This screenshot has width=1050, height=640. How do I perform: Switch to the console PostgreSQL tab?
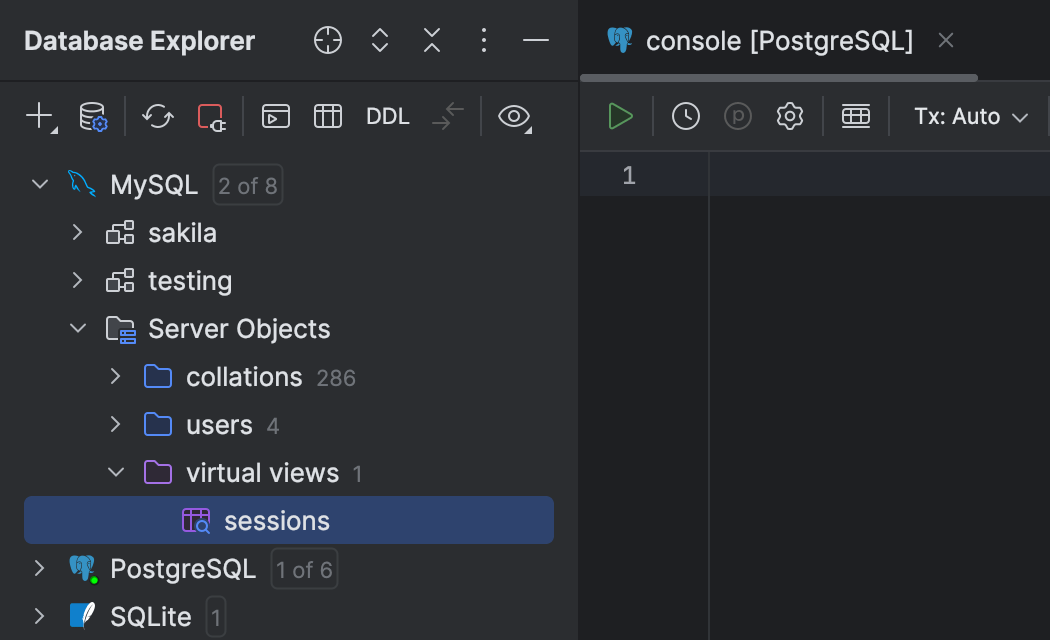(x=780, y=41)
